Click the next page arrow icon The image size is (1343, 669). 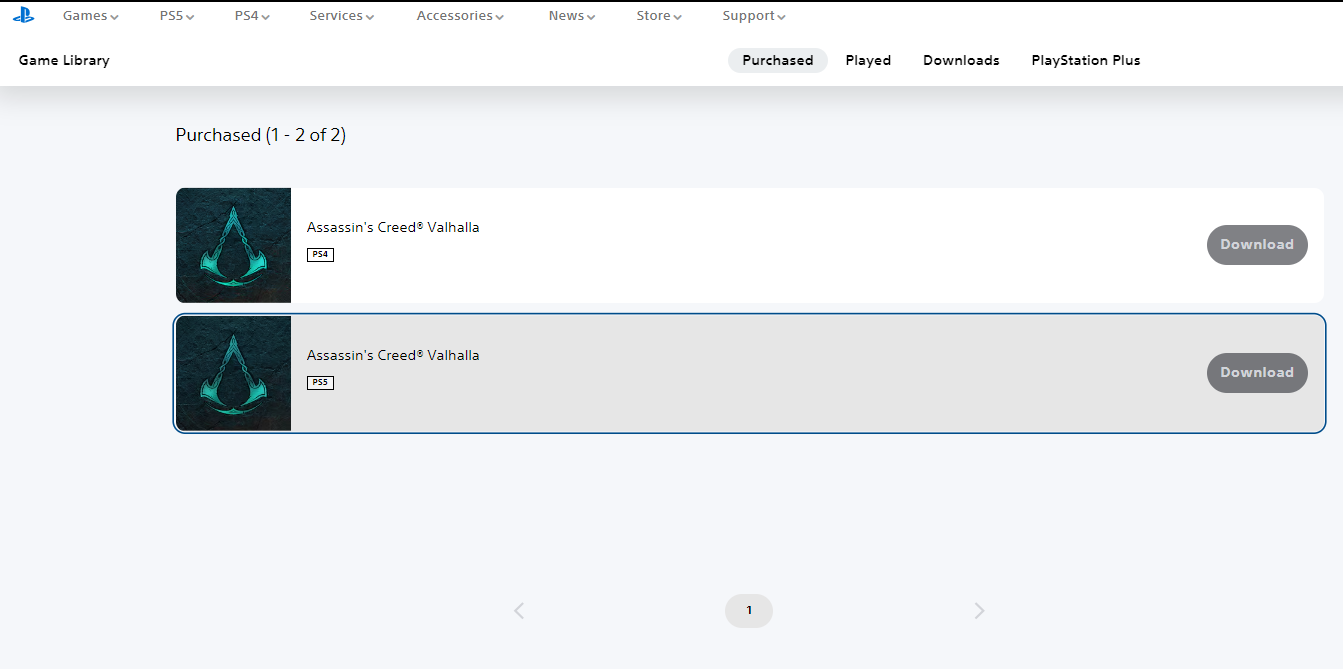point(979,611)
